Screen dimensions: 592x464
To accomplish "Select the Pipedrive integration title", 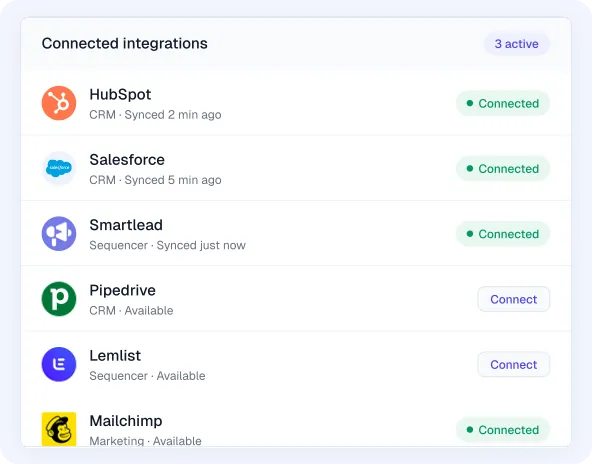I will (122, 290).
